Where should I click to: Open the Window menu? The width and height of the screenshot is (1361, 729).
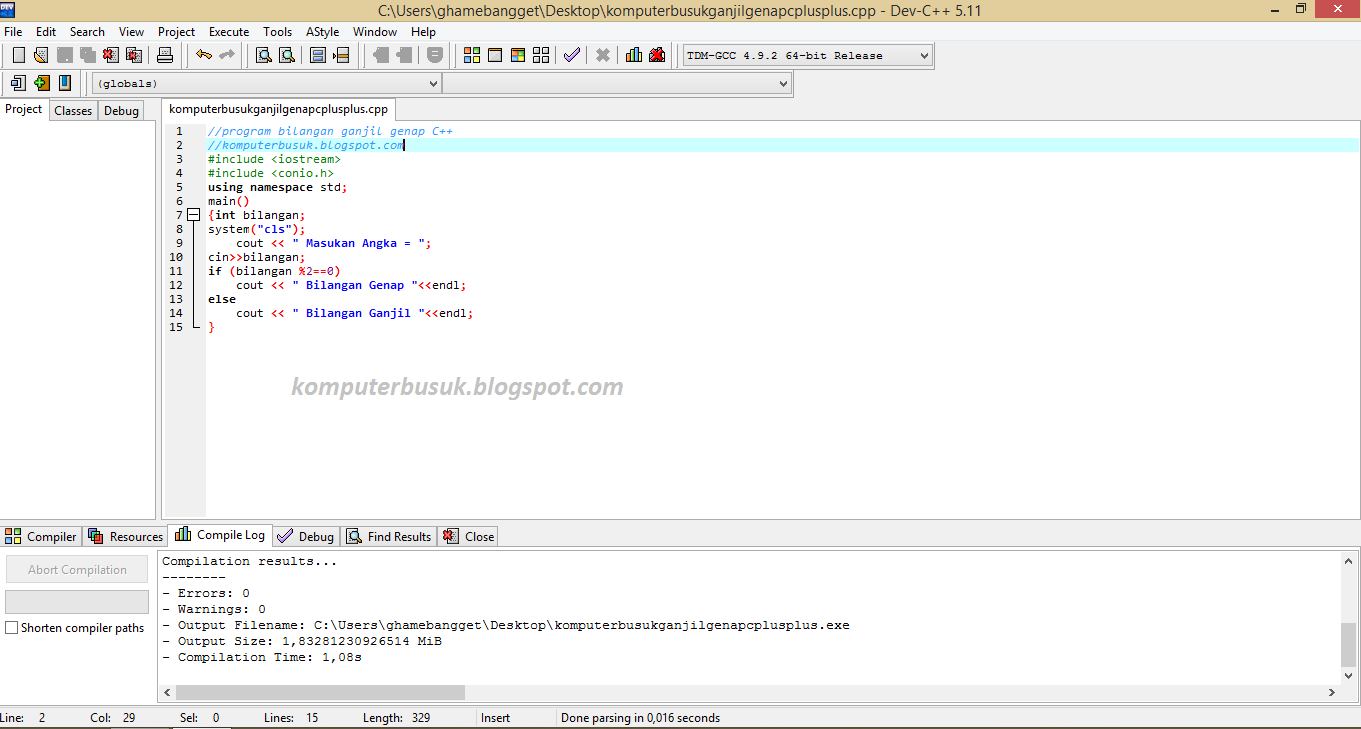tap(375, 32)
